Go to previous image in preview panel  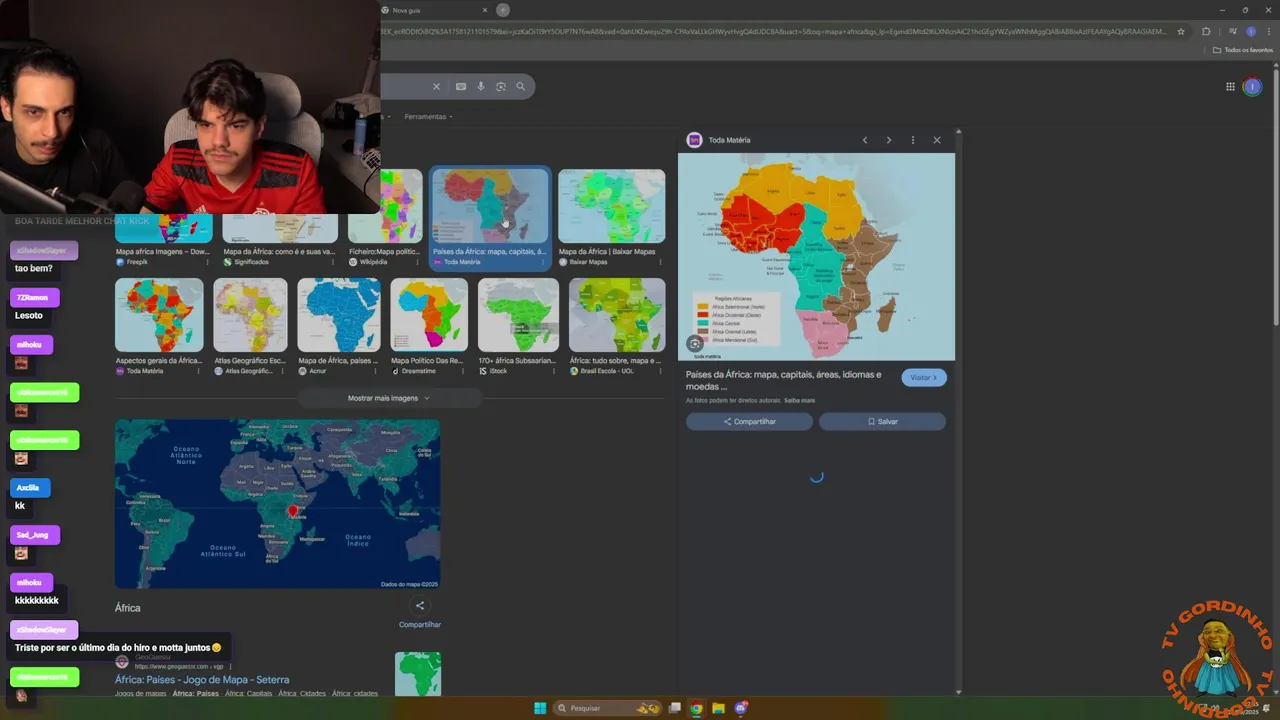pos(865,140)
